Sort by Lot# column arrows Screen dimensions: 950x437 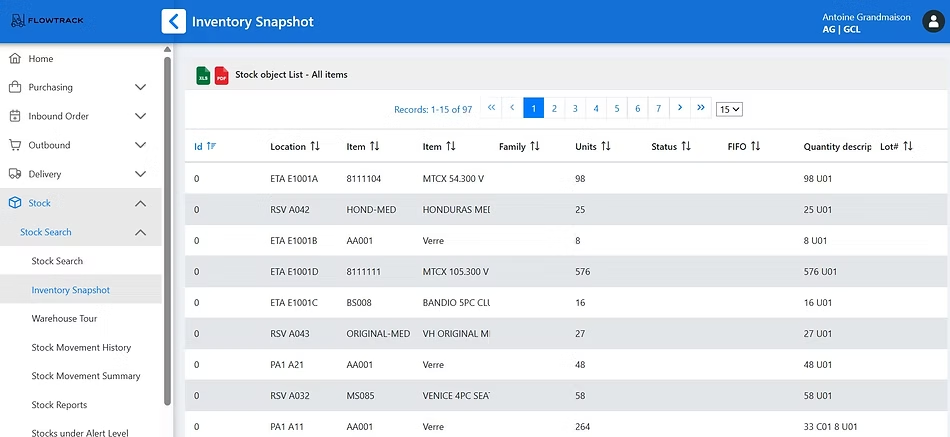pos(908,146)
